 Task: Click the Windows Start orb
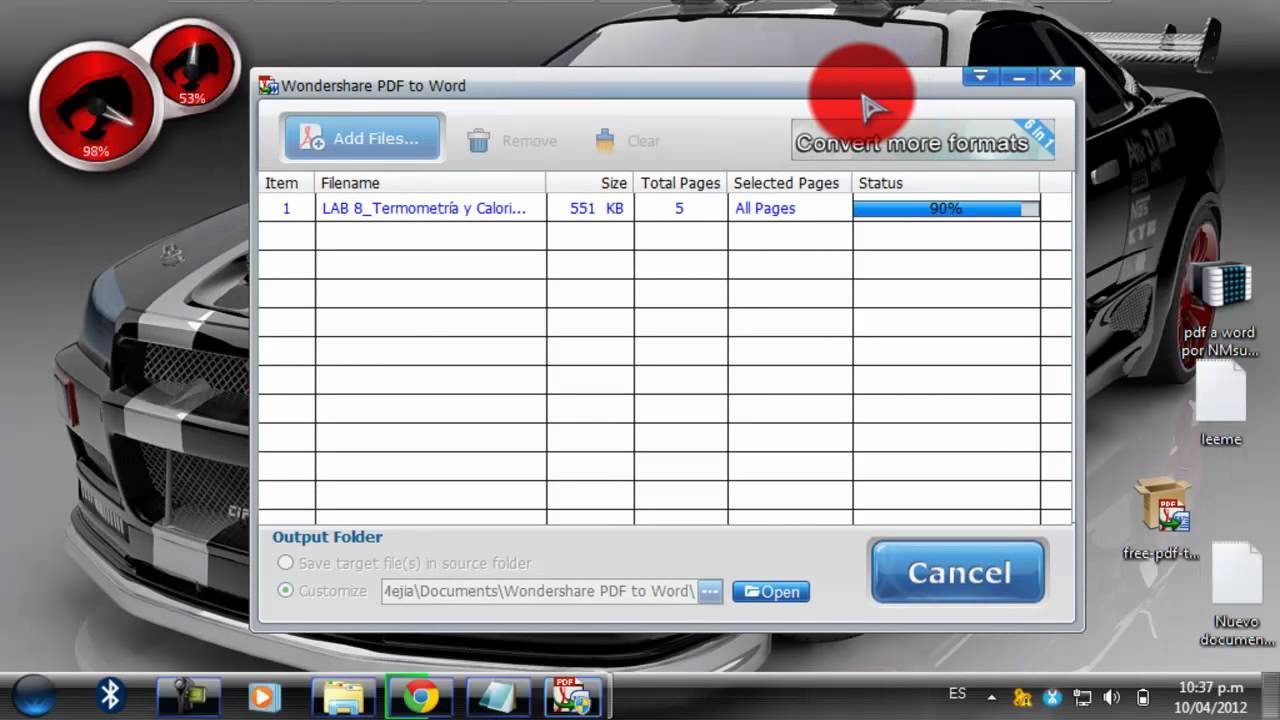pos(33,695)
